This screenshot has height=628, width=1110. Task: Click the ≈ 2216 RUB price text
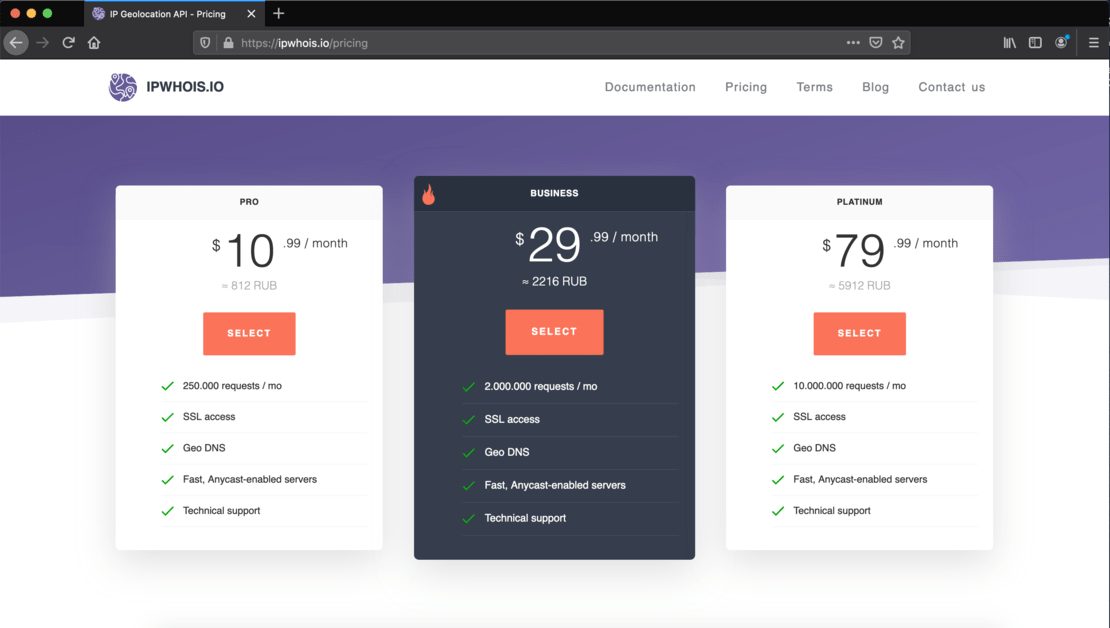[554, 281]
